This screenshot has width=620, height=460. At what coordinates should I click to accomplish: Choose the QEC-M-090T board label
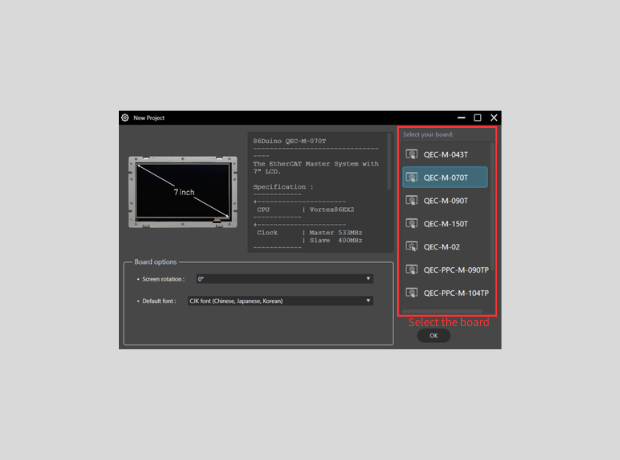point(446,201)
